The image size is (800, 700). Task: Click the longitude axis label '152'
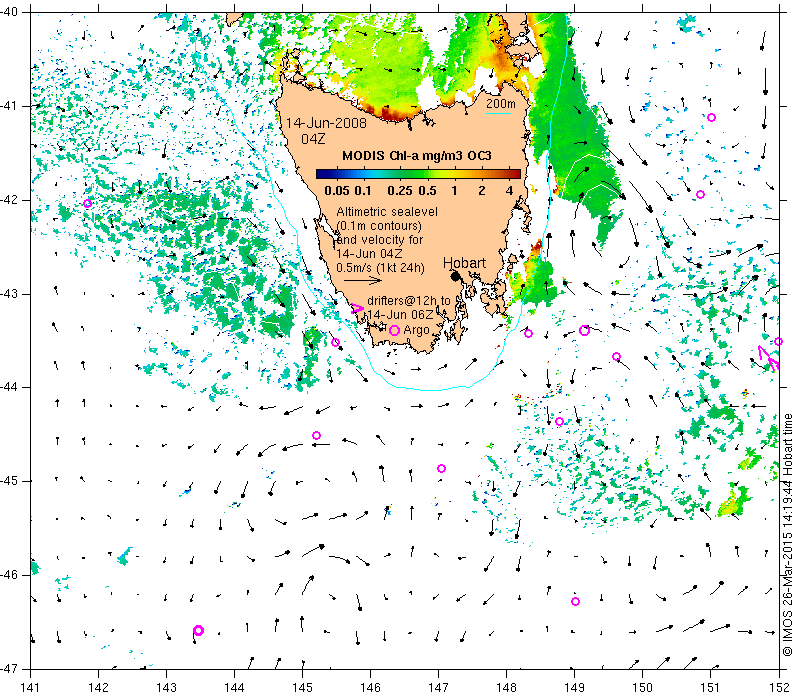[x=779, y=687]
